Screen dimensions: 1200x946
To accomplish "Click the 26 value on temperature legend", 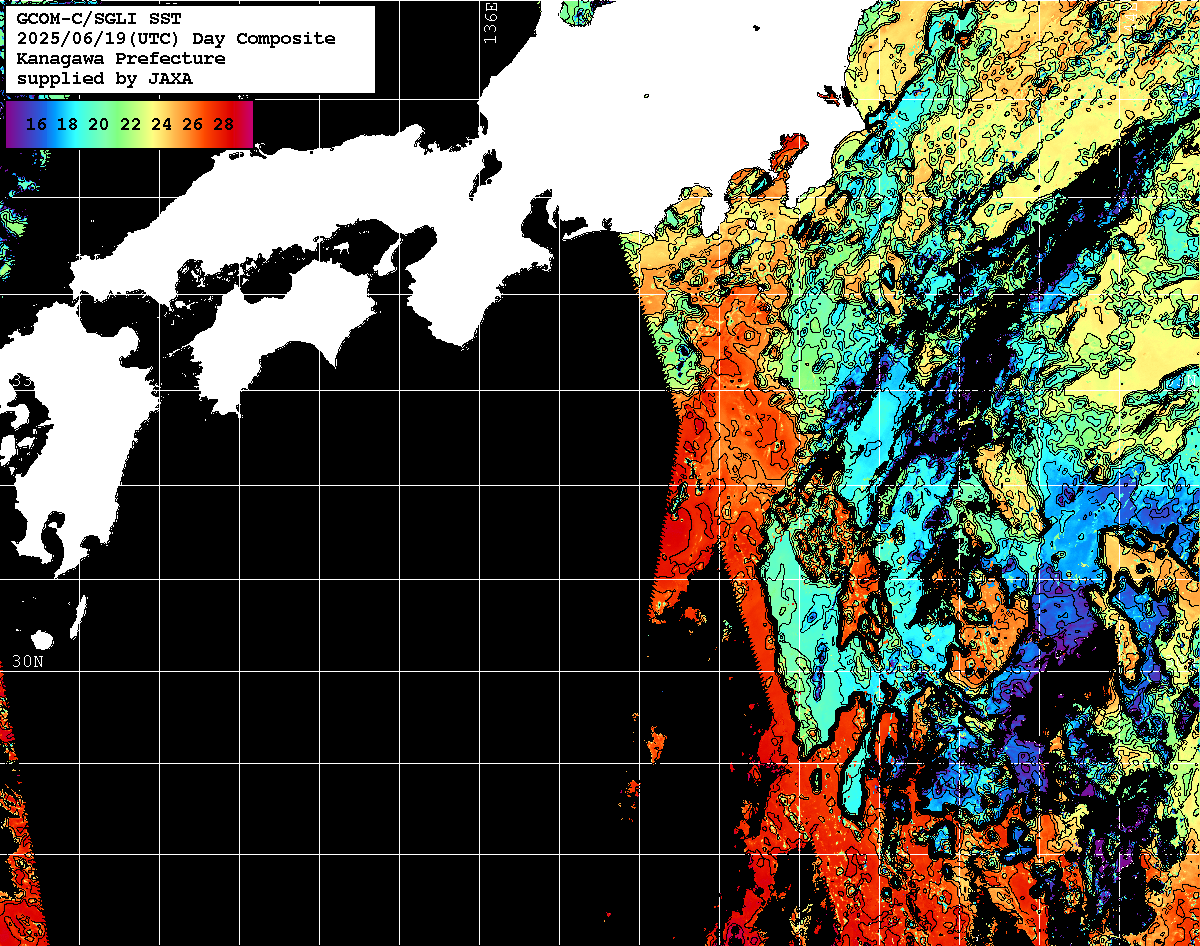I will point(192,125).
